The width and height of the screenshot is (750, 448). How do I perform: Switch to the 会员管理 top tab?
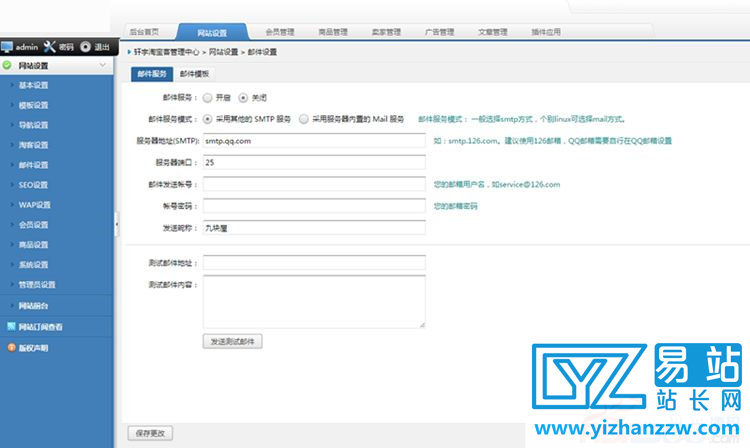pos(280,32)
